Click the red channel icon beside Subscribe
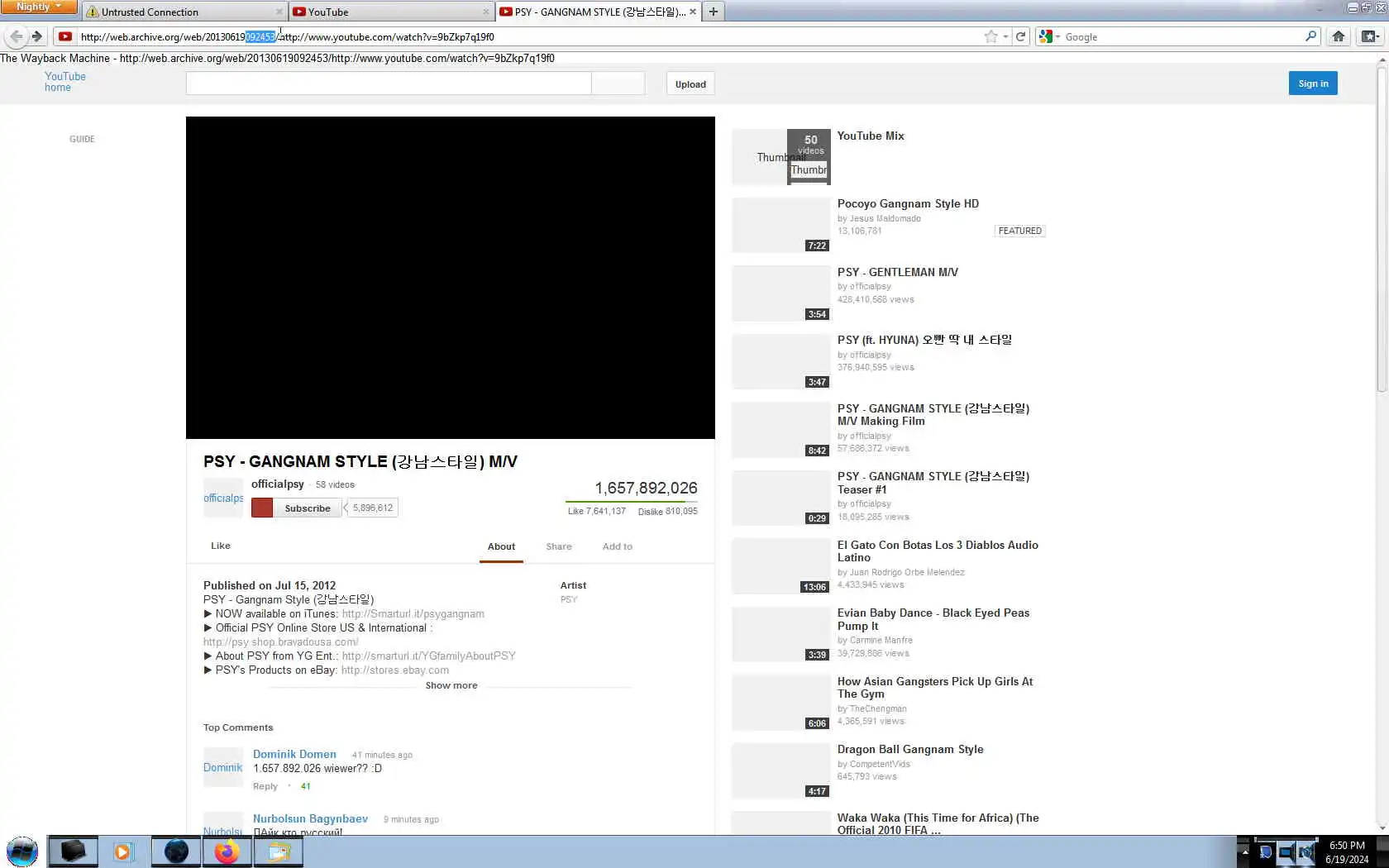Screen dimensions: 1389x868 click(x=262, y=508)
